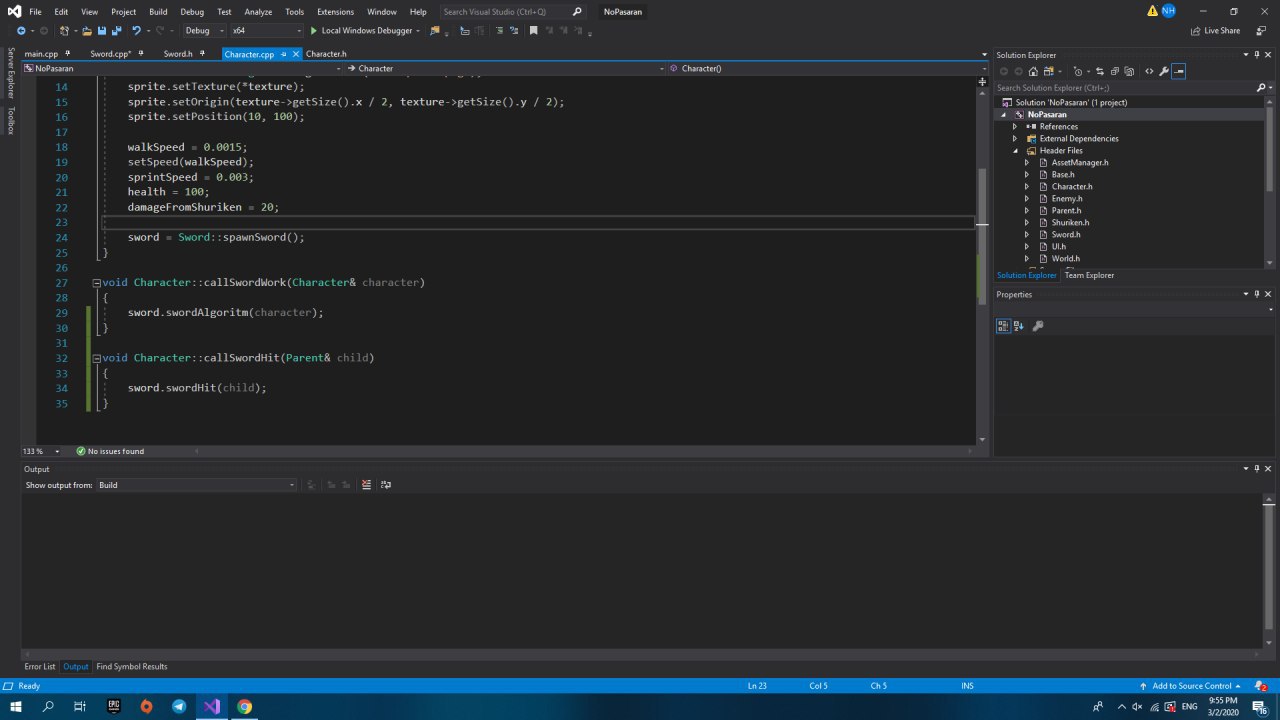Click Clear All icon in Output panel

coord(366,485)
